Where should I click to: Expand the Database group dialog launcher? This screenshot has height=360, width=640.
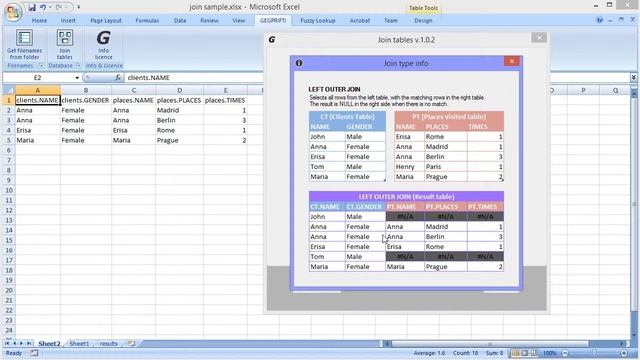pyautogui.click(x=78, y=65)
